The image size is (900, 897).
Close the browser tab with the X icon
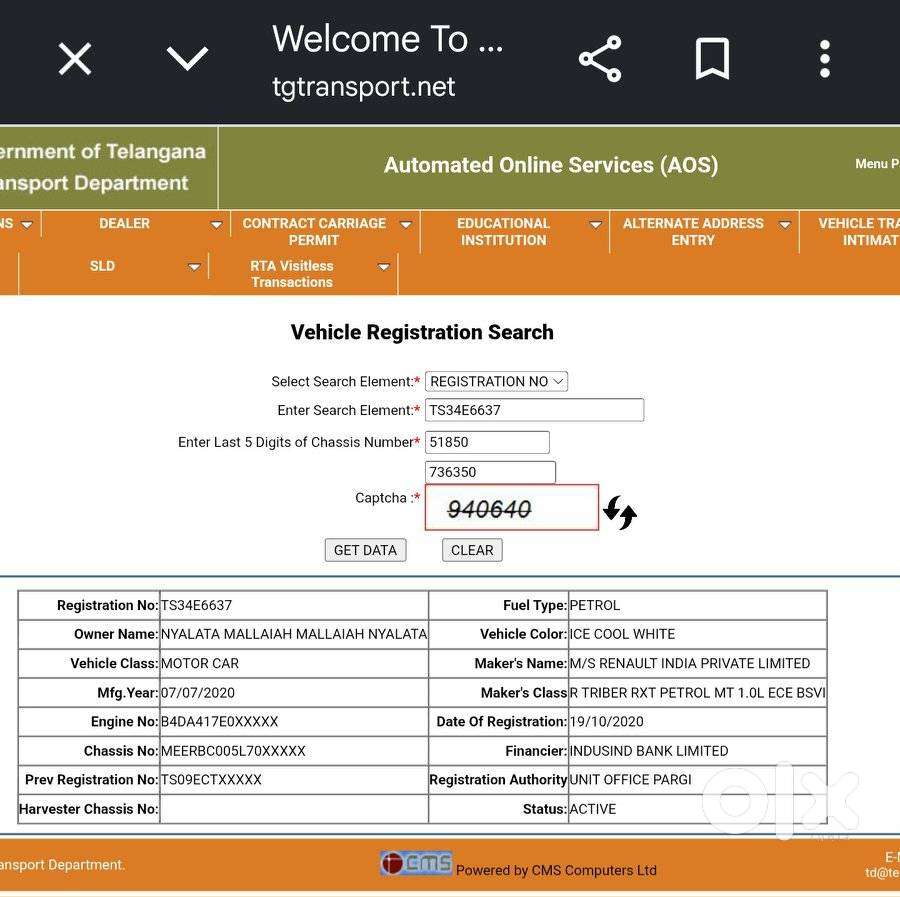75,59
